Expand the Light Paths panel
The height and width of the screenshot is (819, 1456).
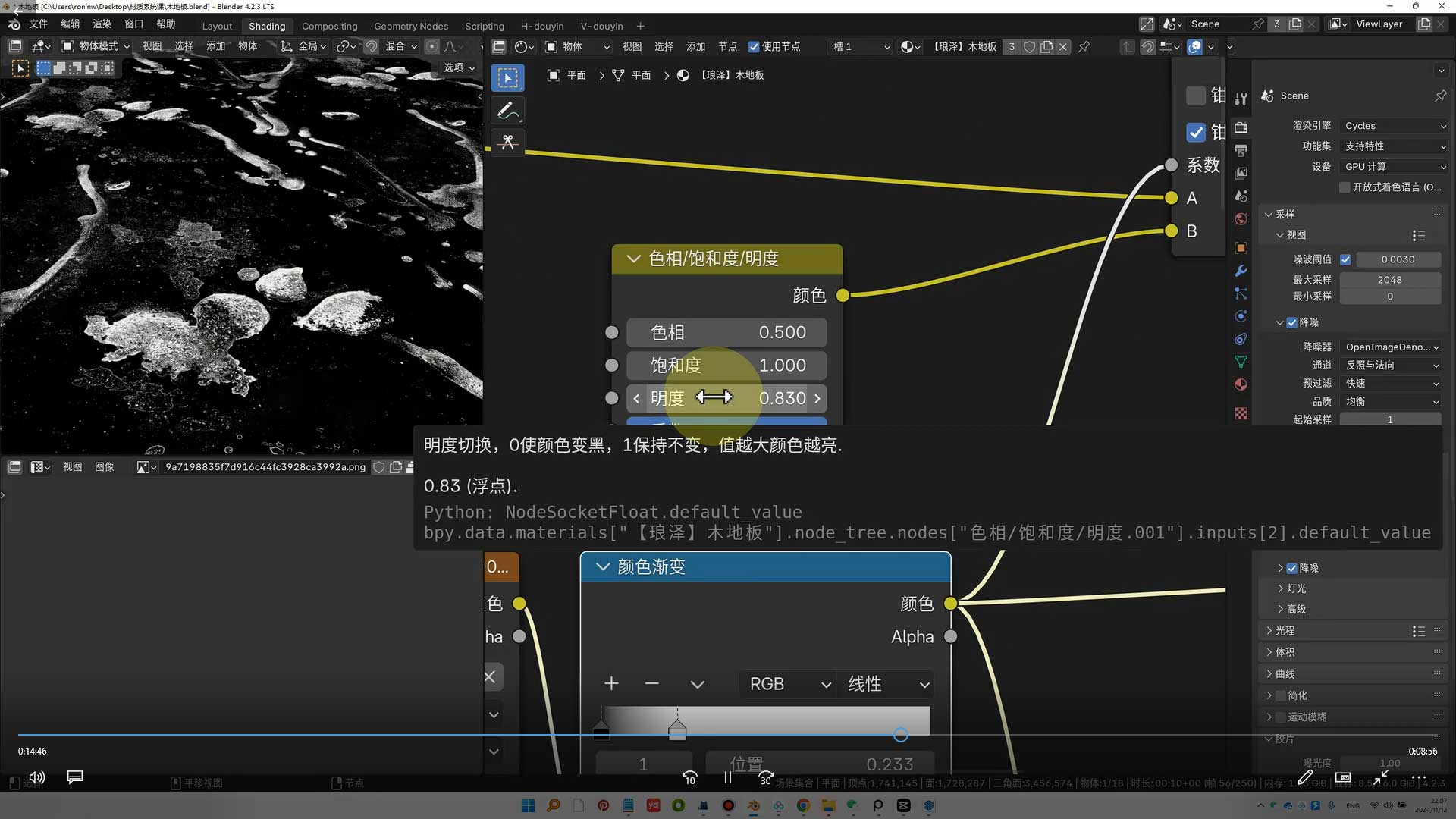pyautogui.click(x=1285, y=631)
